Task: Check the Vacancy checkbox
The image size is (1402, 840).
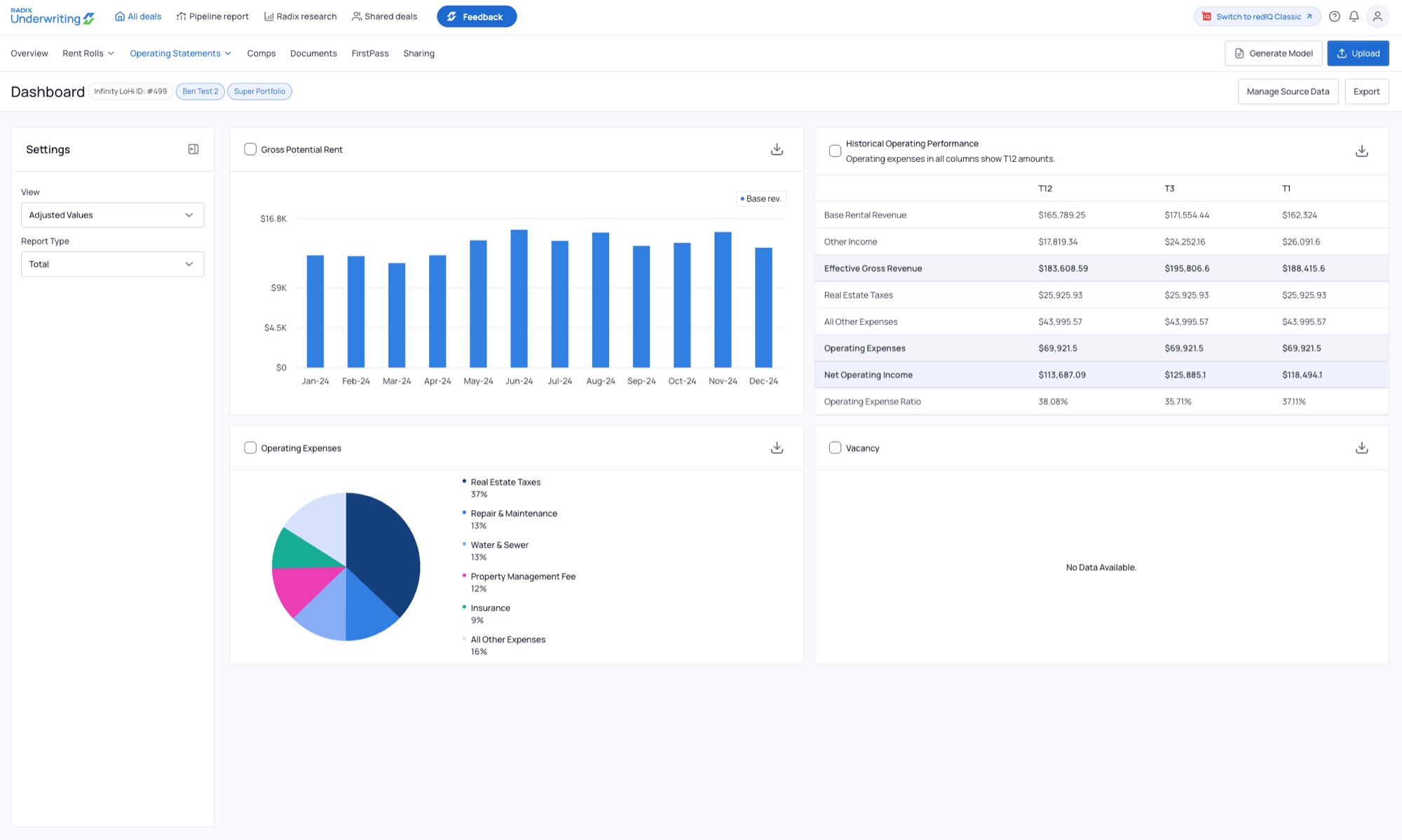Action: click(835, 448)
